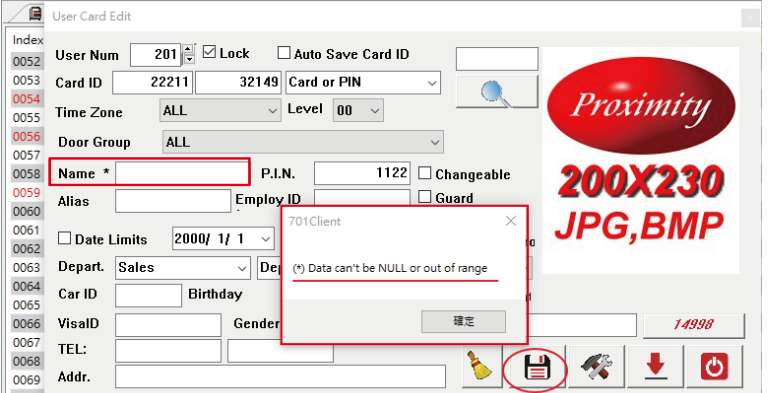Click the magnifying glass search button
The image size is (768, 393).
(497, 92)
